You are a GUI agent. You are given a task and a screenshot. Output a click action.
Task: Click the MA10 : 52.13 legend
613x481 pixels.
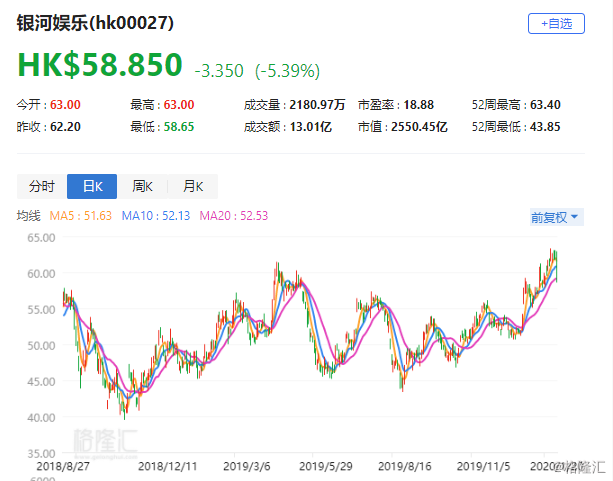(156, 216)
